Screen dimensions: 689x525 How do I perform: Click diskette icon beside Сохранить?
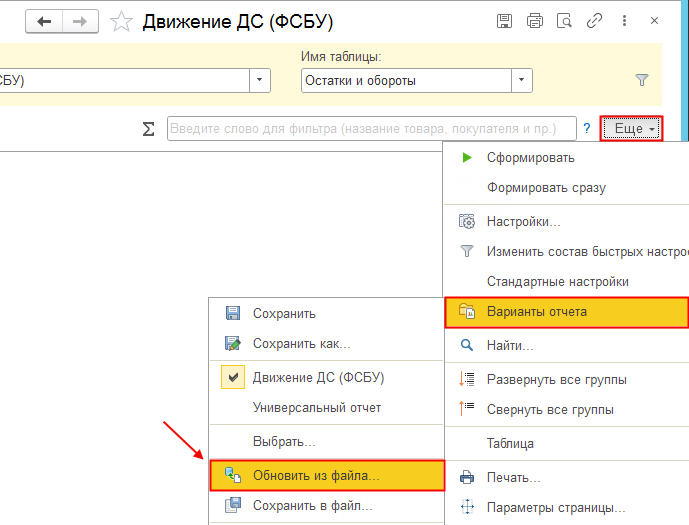pos(232,313)
